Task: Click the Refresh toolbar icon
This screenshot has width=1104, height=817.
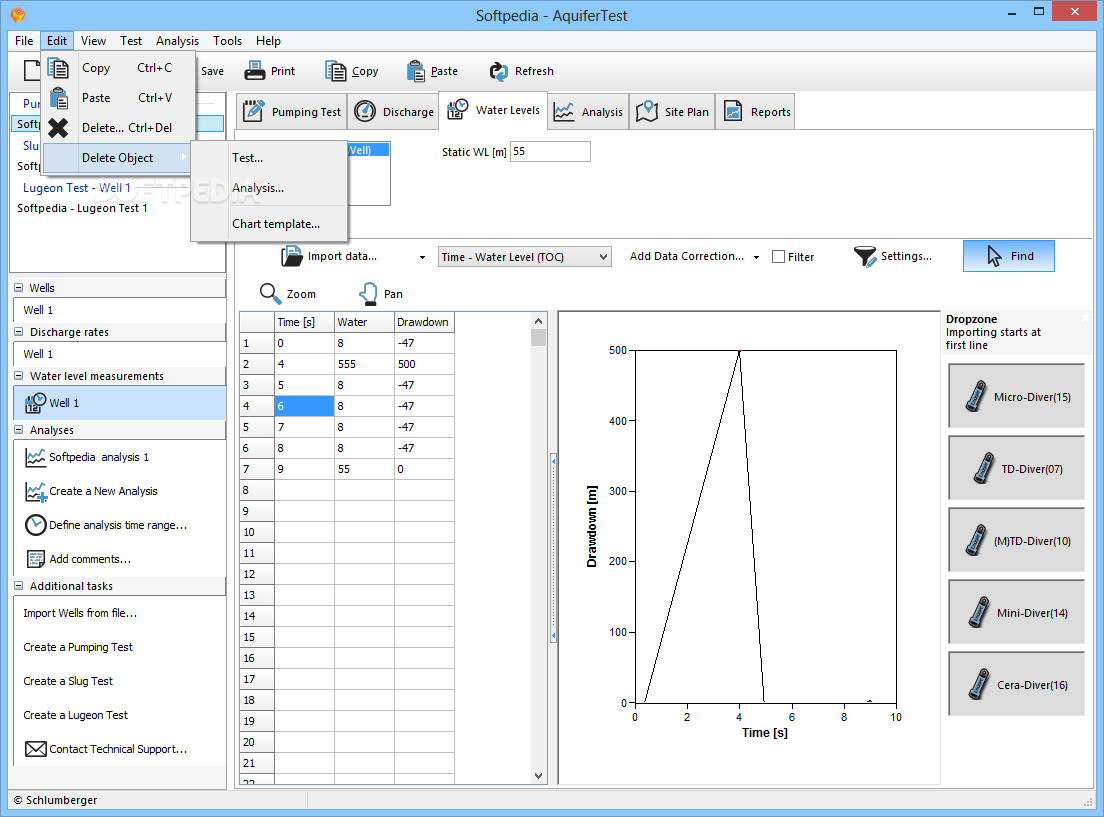Action: tap(498, 71)
